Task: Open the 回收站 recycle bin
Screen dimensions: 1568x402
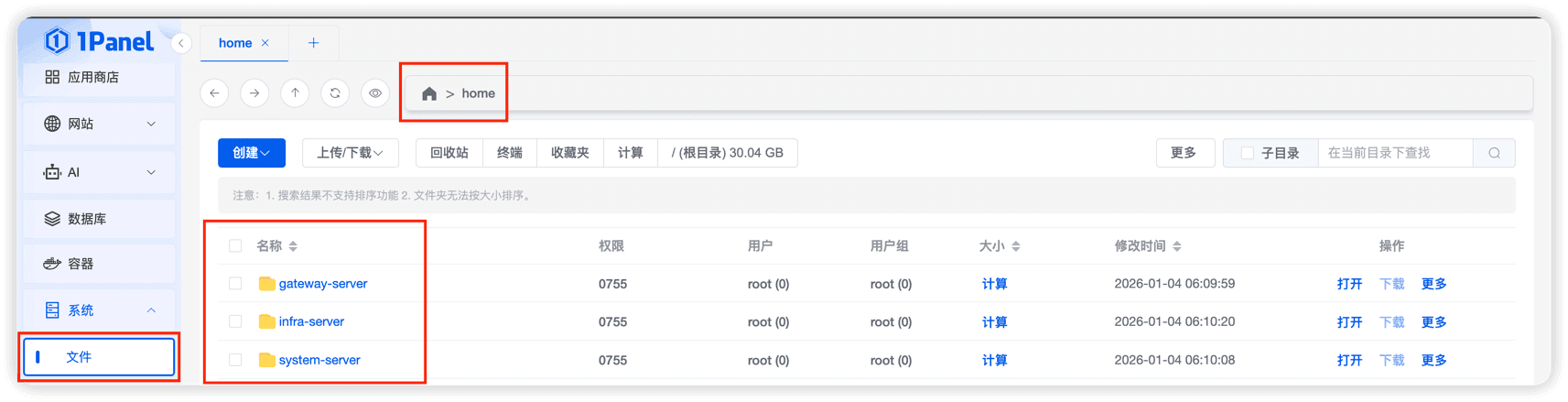Action: (x=449, y=153)
